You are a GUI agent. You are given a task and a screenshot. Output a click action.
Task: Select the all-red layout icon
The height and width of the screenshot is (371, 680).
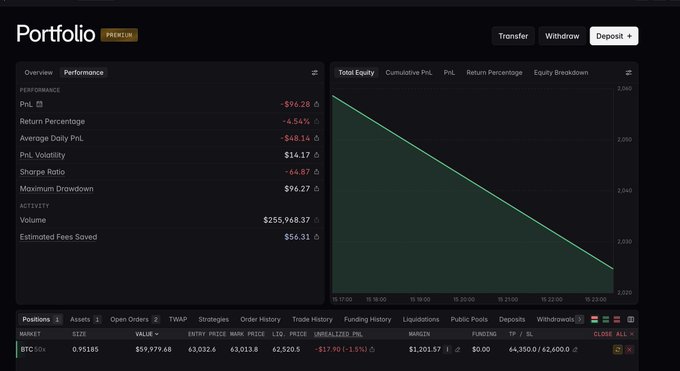point(617,319)
